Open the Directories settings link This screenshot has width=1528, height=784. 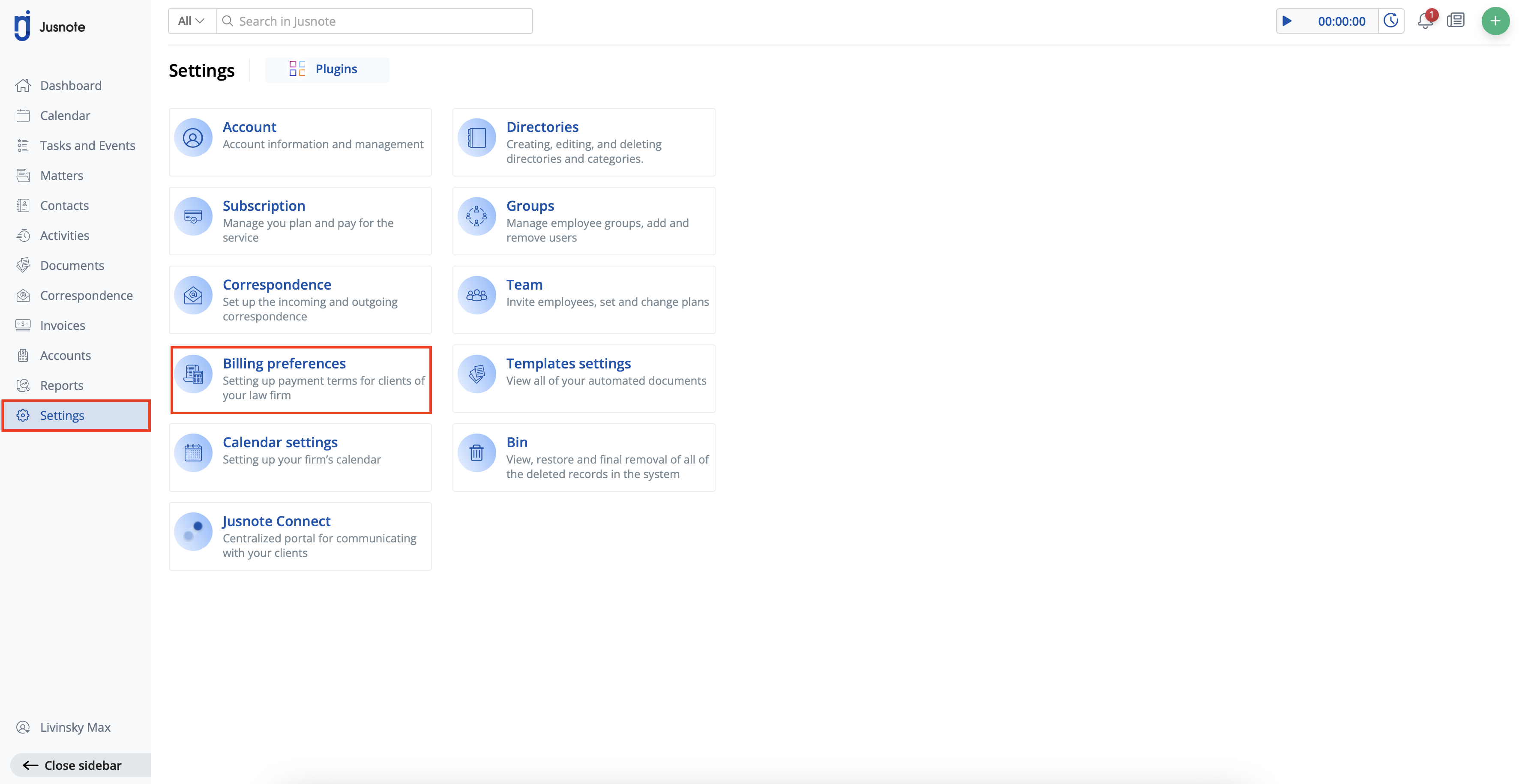pyautogui.click(x=542, y=126)
